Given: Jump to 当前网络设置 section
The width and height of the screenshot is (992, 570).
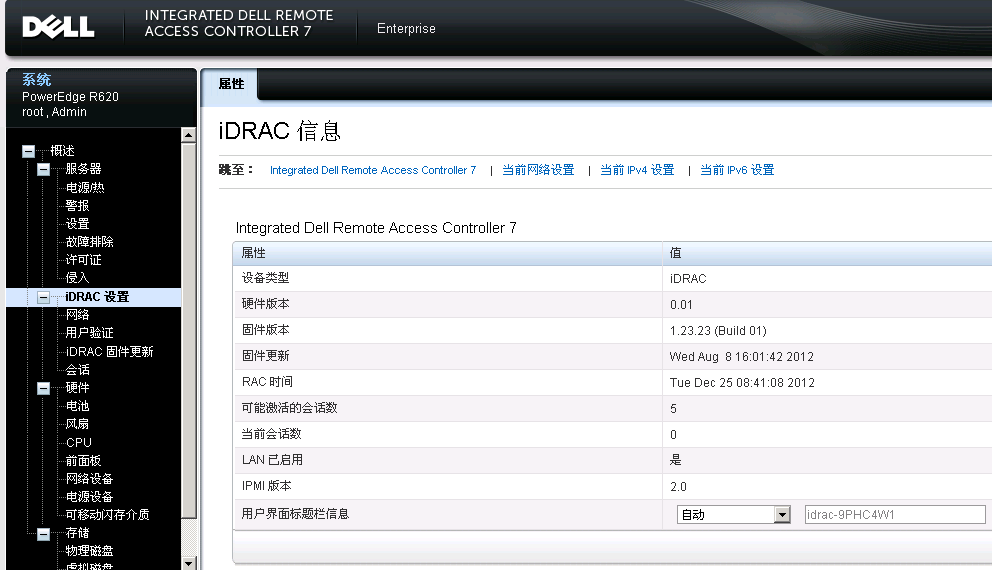Looking at the screenshot, I should click(538, 170).
